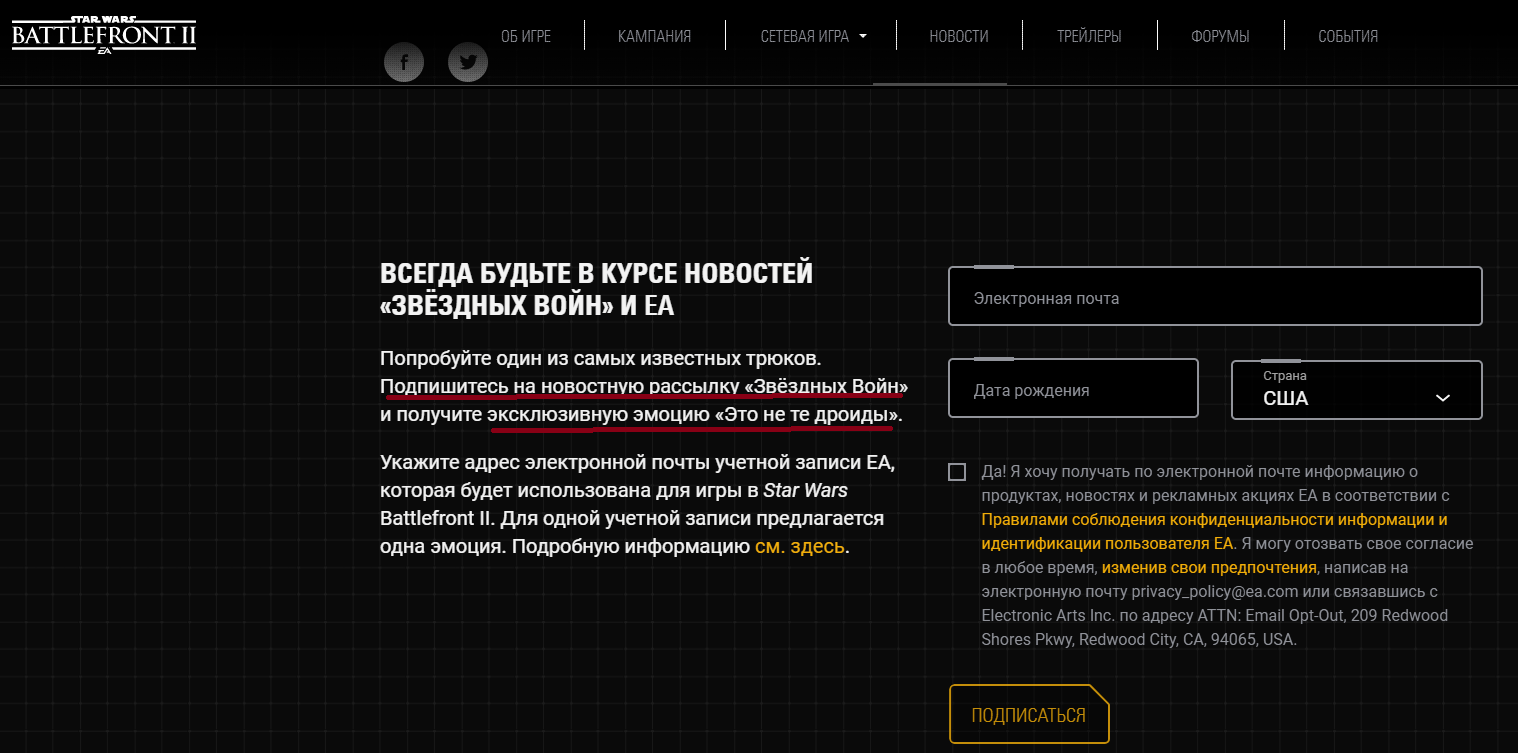Share via the Twitter icon
Viewport: 1518px width, 753px height.
click(468, 63)
